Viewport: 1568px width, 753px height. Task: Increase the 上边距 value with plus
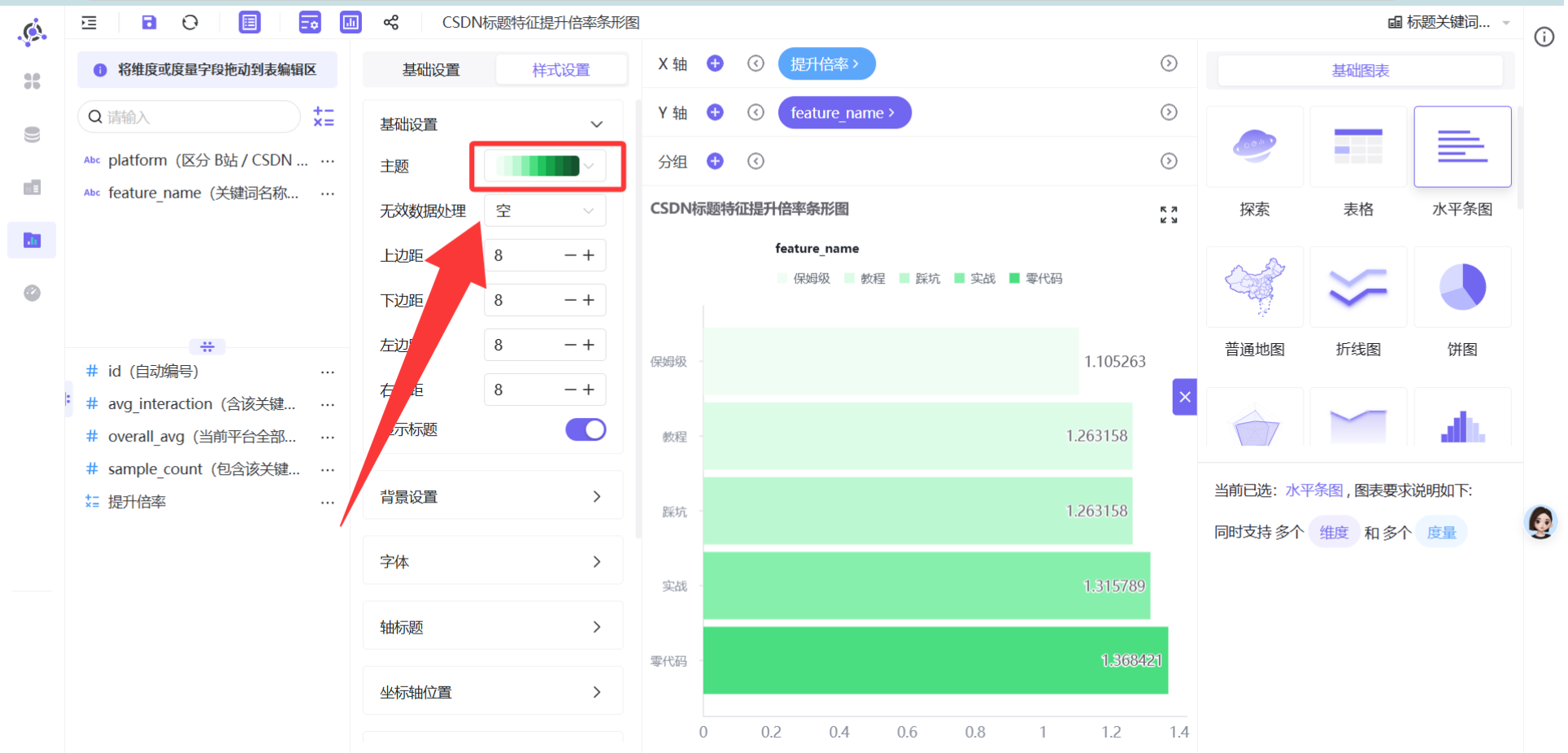590,255
